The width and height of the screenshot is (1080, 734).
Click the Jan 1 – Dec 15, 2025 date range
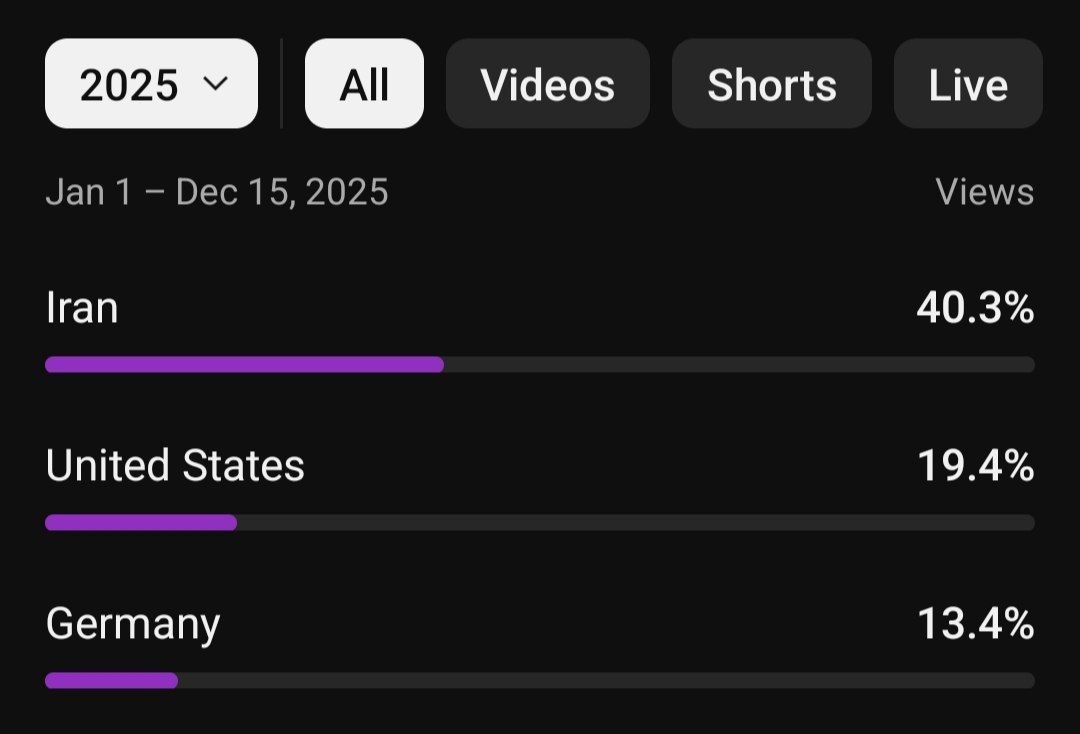coord(217,191)
